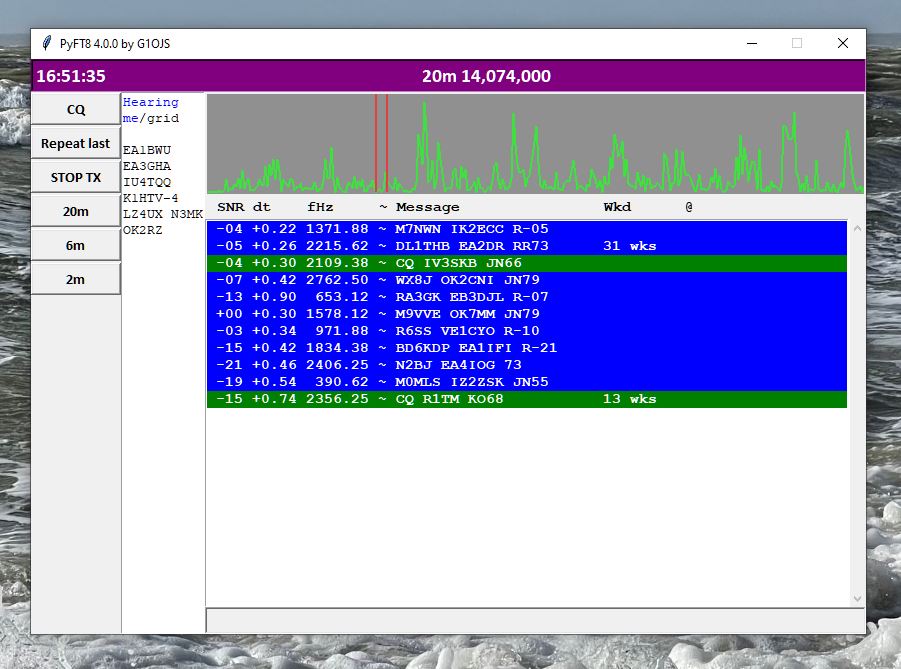Close the PyFT8 window
Image resolution: width=901 pixels, height=669 pixels.
coord(842,43)
